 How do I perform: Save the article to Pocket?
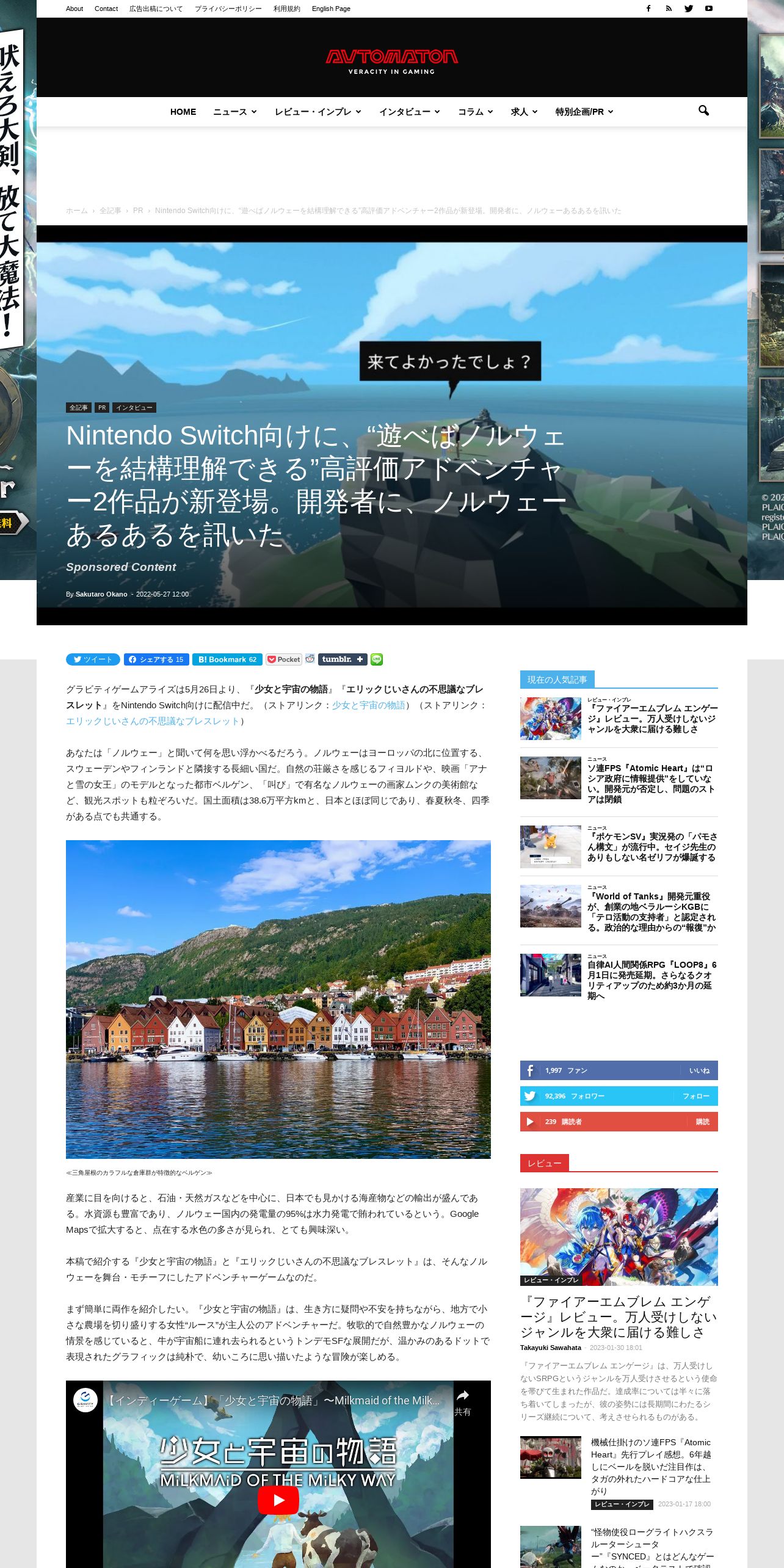click(x=284, y=659)
